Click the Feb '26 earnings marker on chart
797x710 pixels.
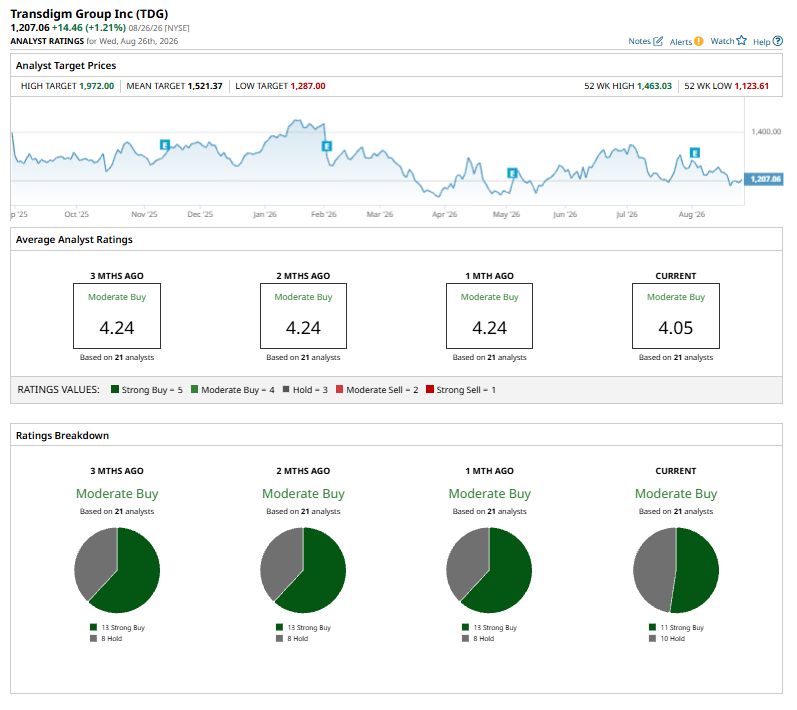[x=327, y=146]
